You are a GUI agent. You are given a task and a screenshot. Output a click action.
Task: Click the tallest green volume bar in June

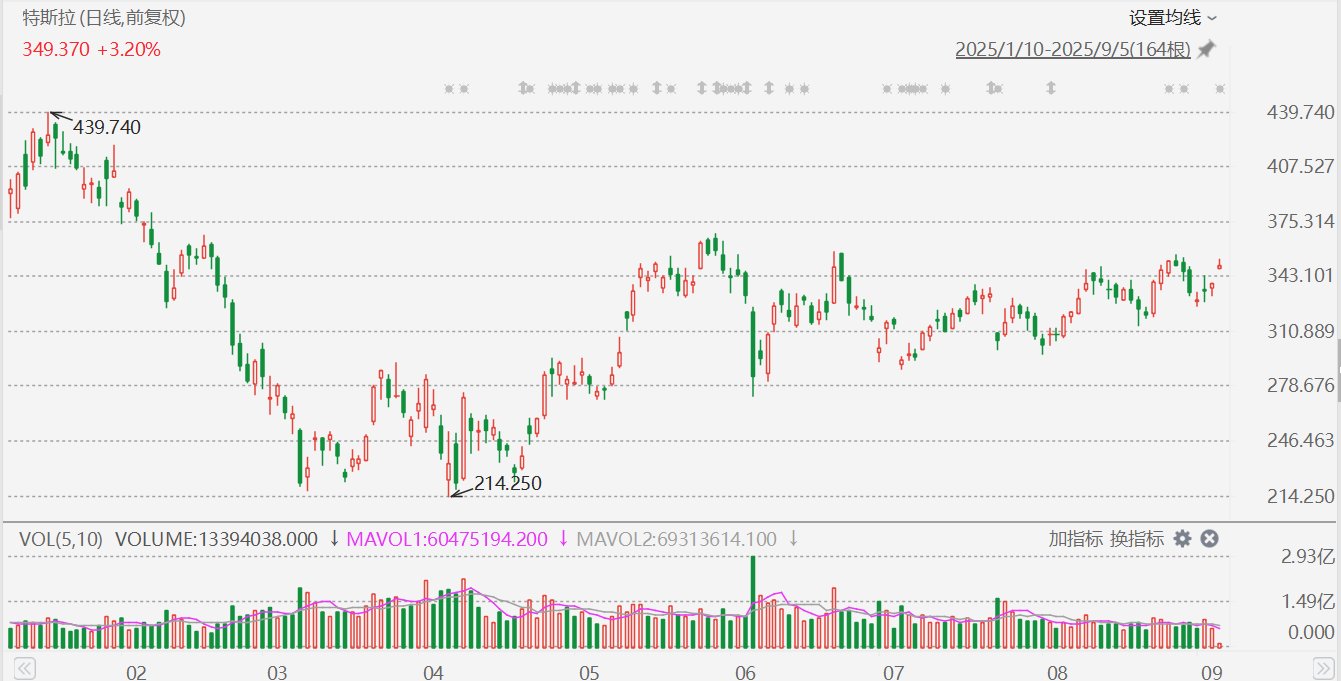click(x=752, y=603)
